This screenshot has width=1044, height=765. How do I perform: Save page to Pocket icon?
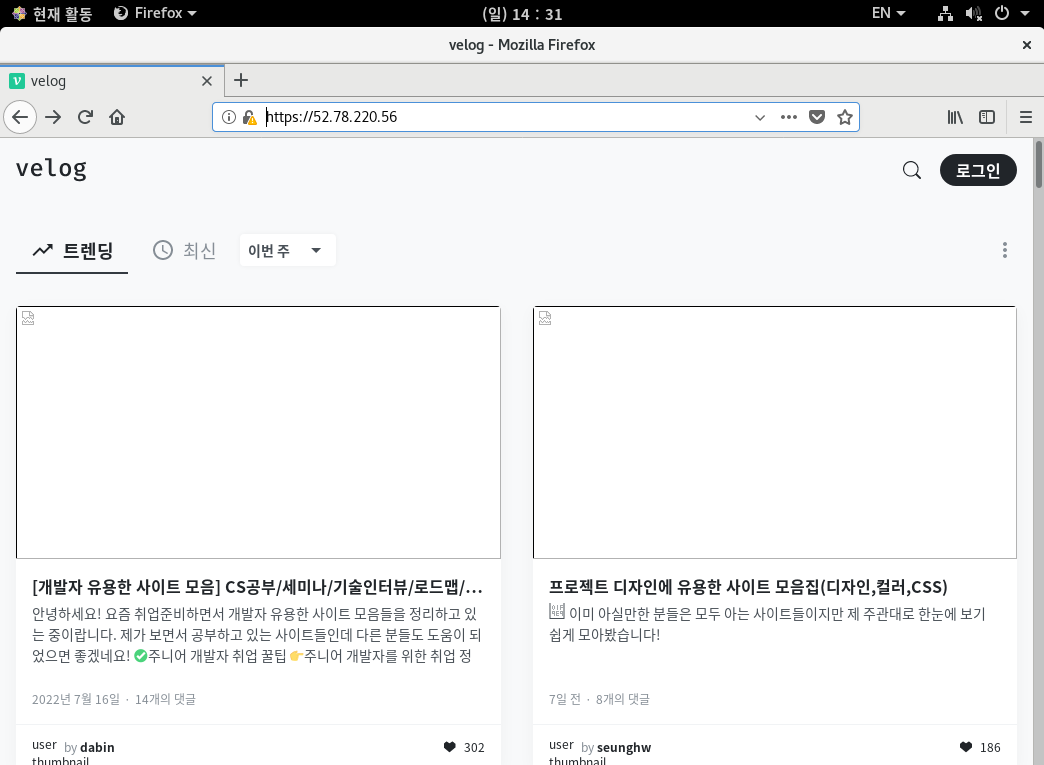click(x=817, y=117)
